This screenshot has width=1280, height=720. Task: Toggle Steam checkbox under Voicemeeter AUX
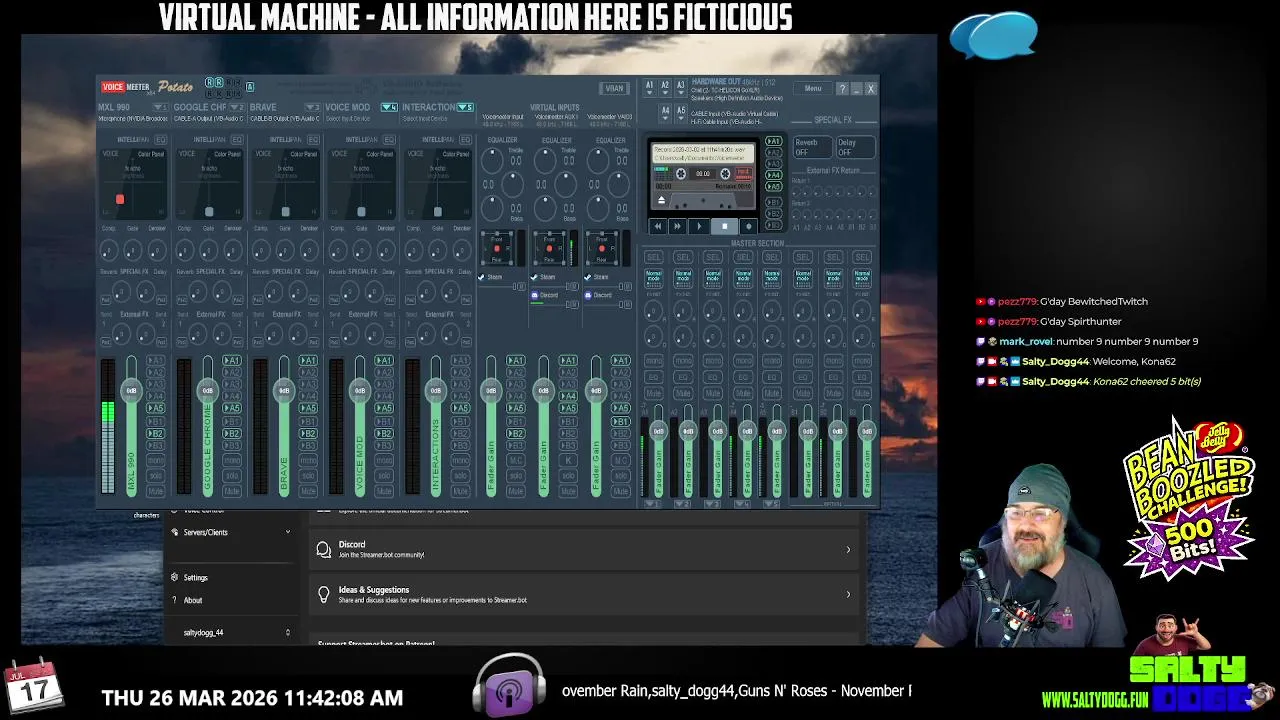(x=534, y=277)
